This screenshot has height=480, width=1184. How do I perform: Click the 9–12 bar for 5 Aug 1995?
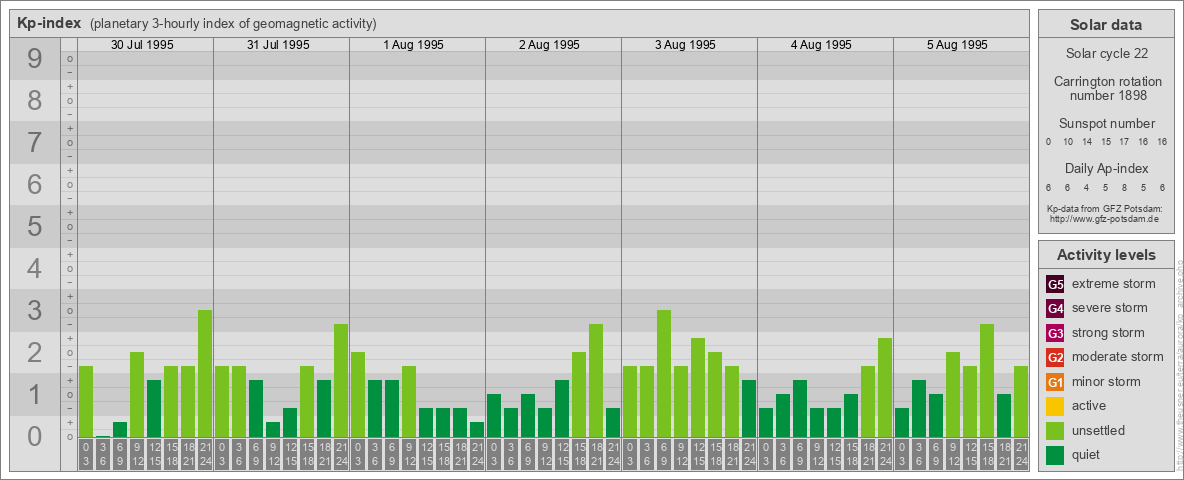pos(952,395)
